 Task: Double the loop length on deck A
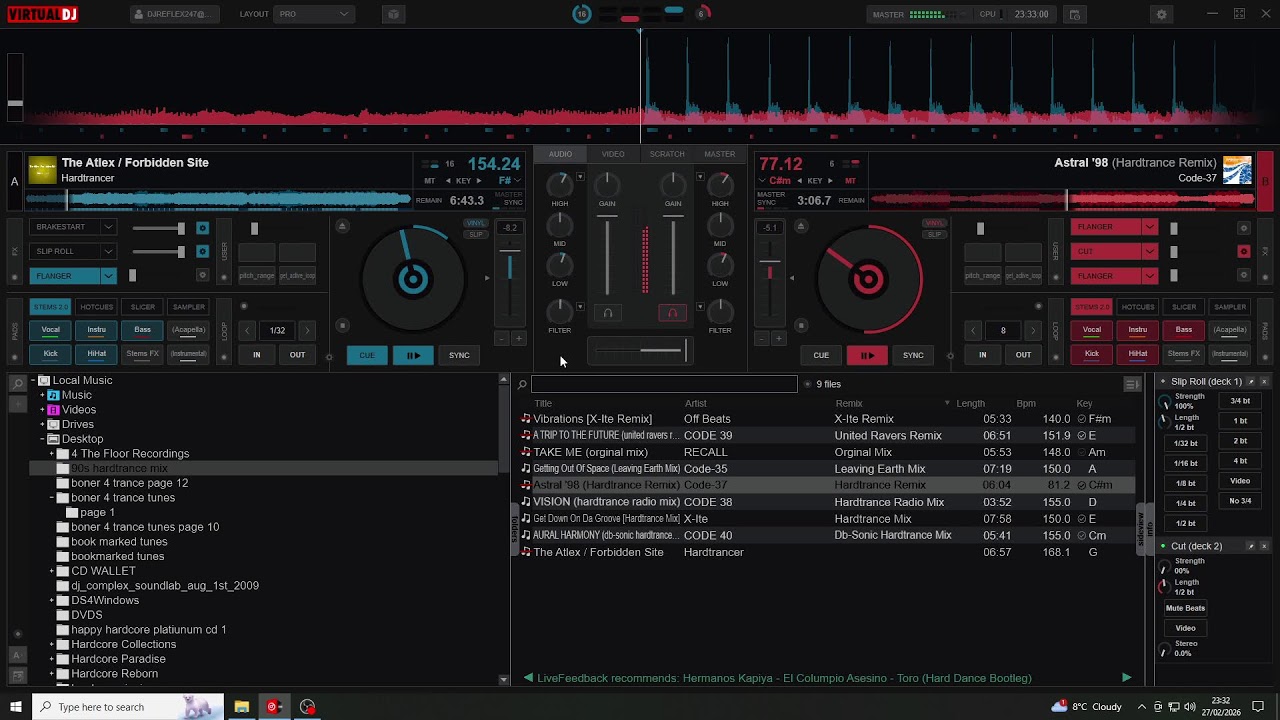pos(307,330)
